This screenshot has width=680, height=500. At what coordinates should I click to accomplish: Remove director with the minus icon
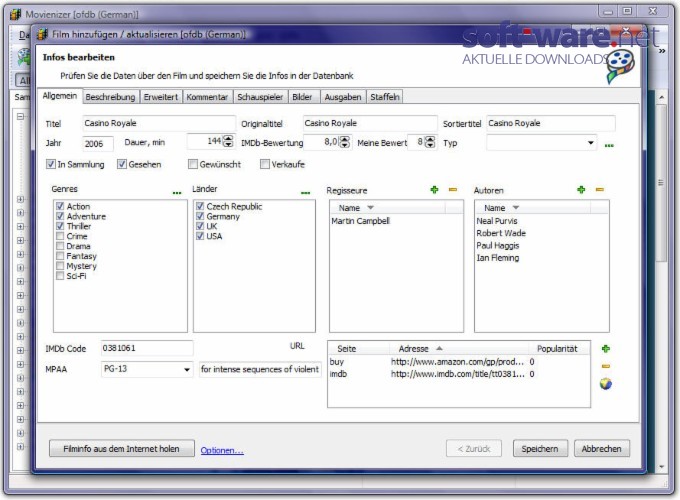[453, 190]
